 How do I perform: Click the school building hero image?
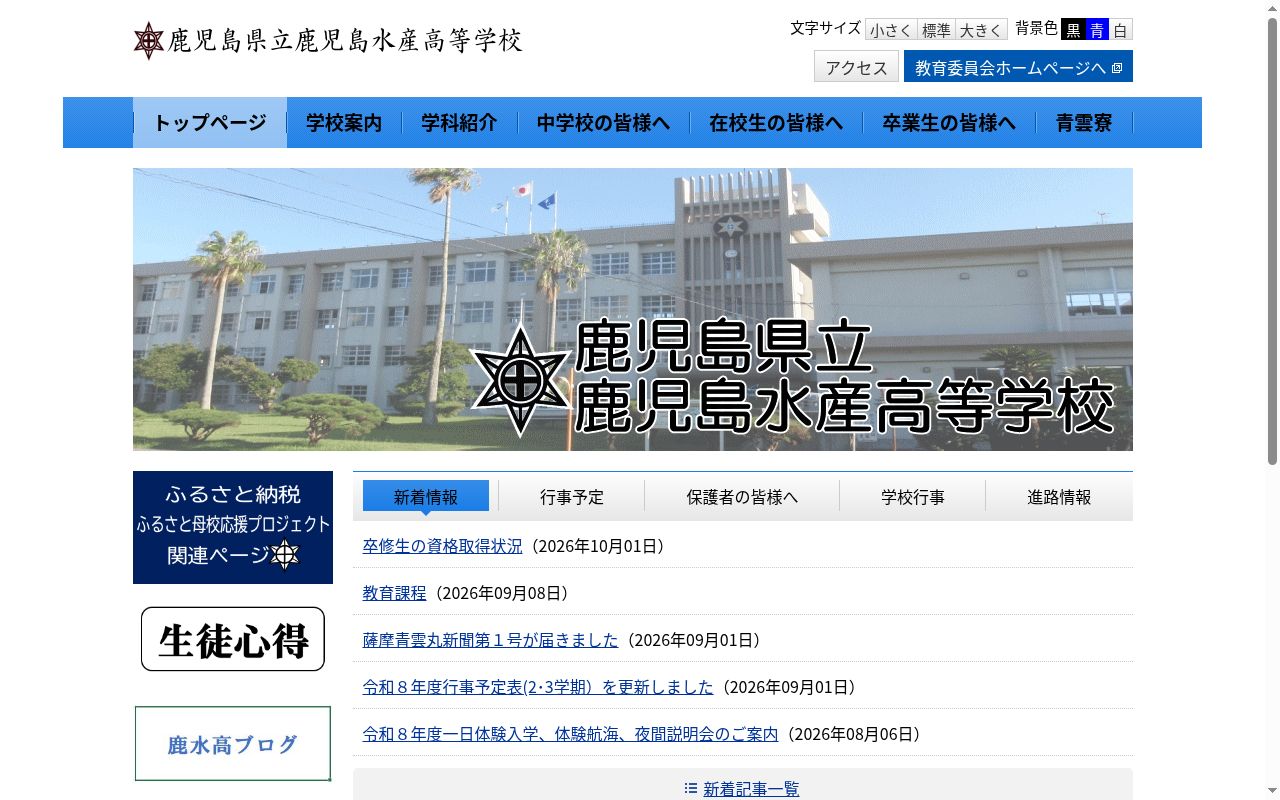633,309
